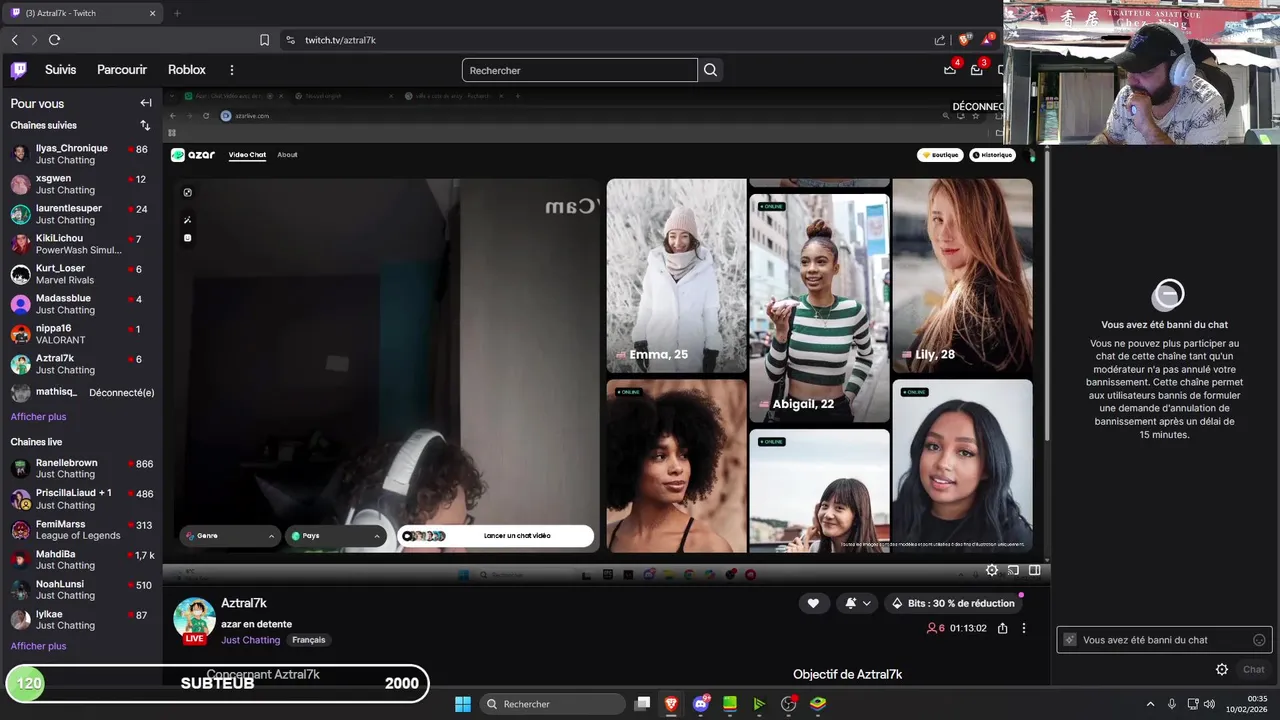1280x720 pixels.
Task: Open xsgwen channel in sidebar
Action: click(x=81, y=184)
